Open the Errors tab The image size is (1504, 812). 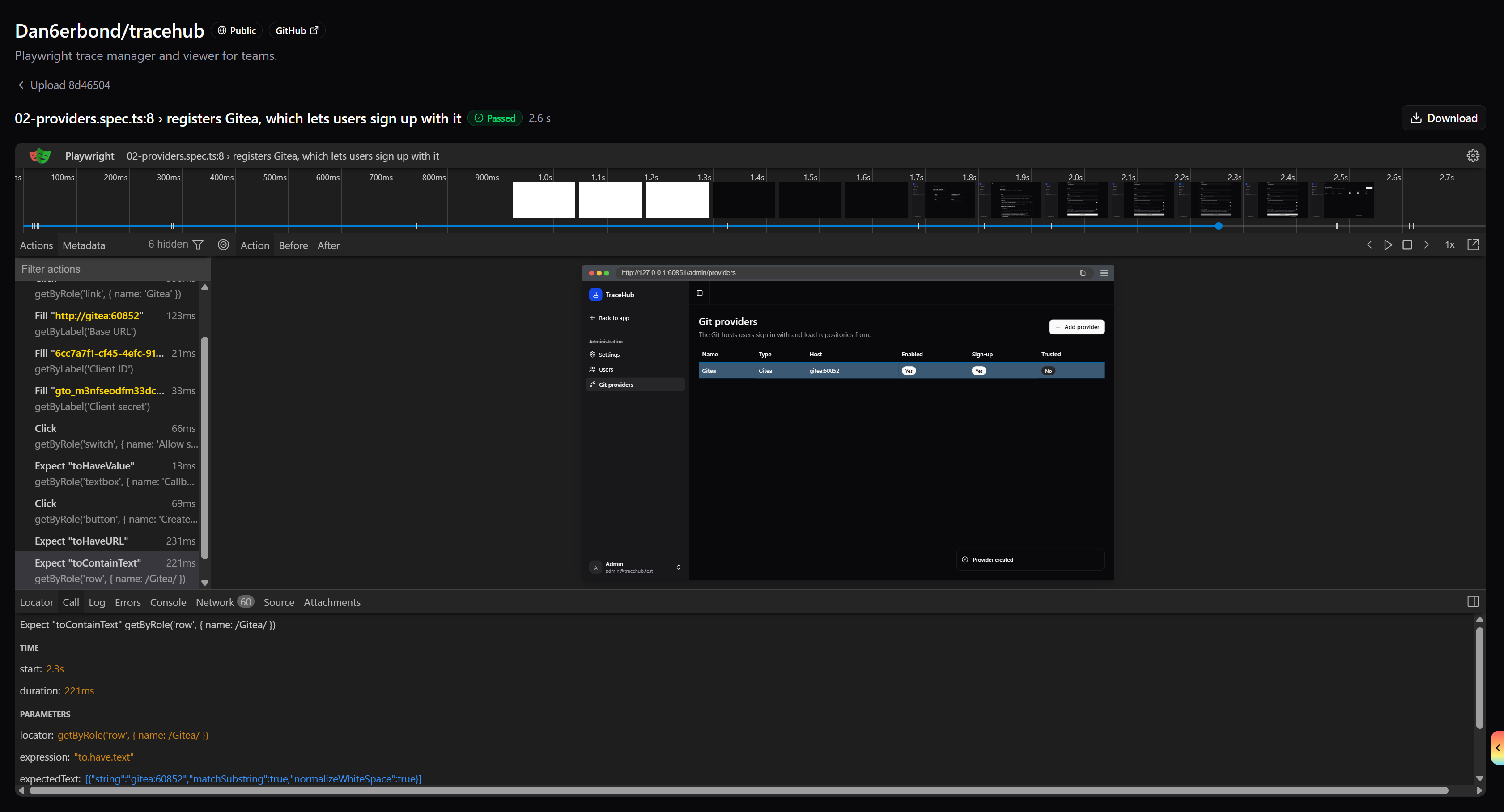tap(127, 602)
